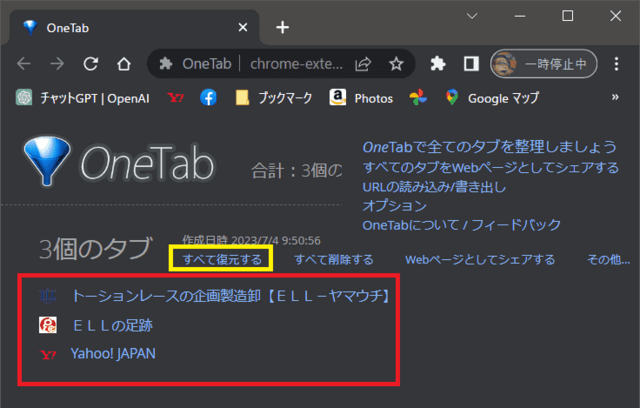Open the Extensions puzzle piece icon
The height and width of the screenshot is (408, 640).
point(437,64)
